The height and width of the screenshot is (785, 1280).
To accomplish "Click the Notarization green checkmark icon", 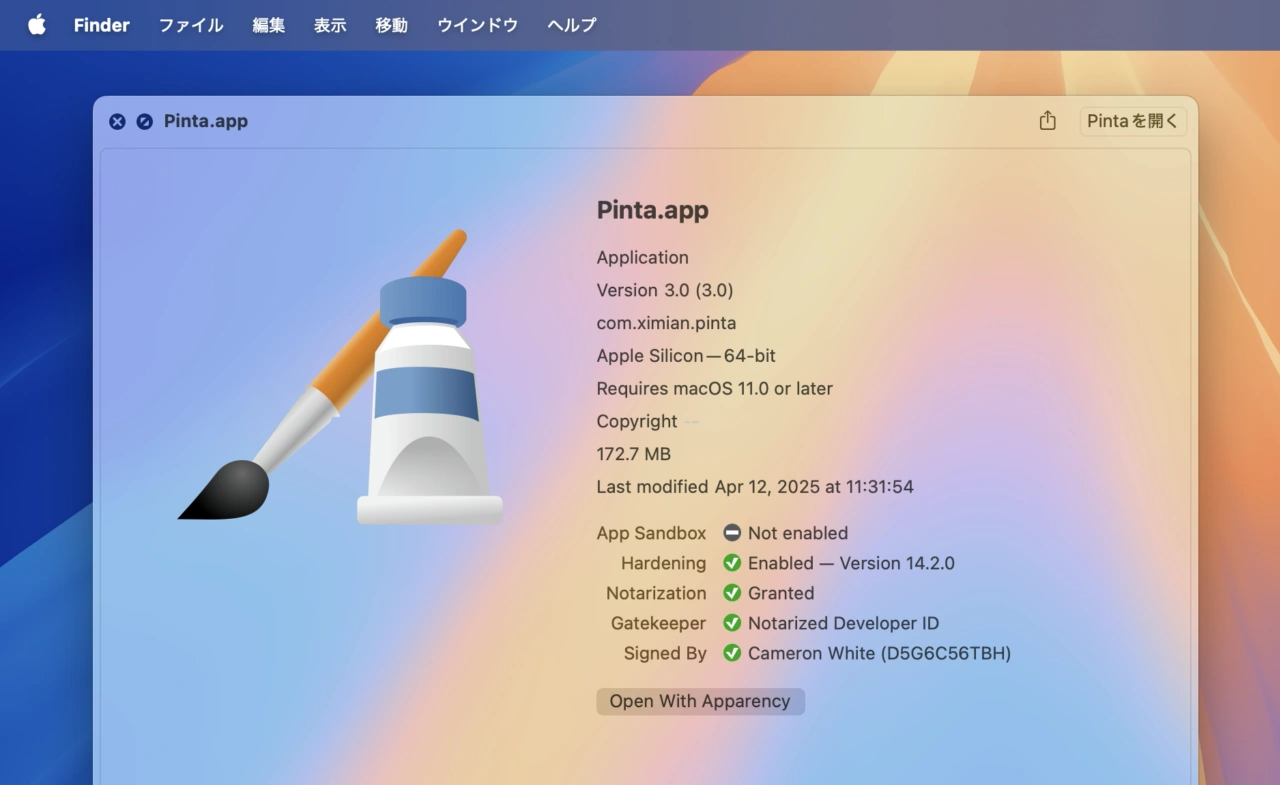I will tap(732, 593).
